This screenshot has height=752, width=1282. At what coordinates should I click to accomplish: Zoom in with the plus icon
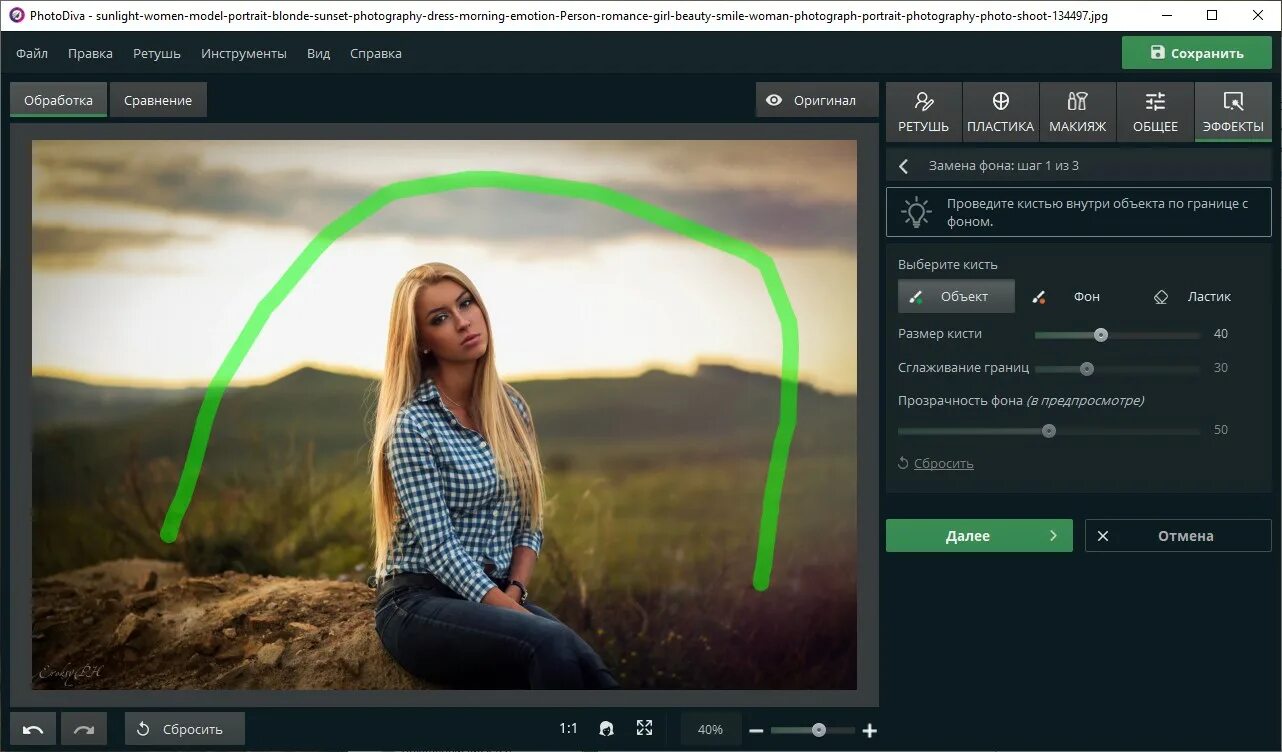[869, 731]
